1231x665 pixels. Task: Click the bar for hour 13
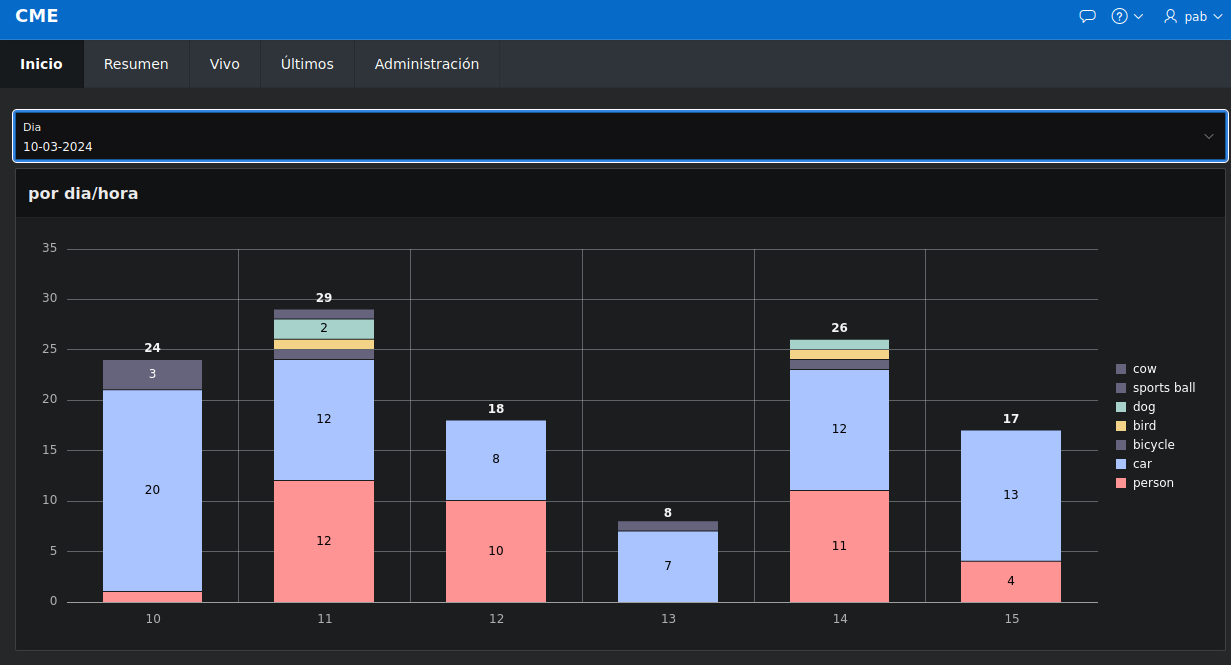point(668,560)
